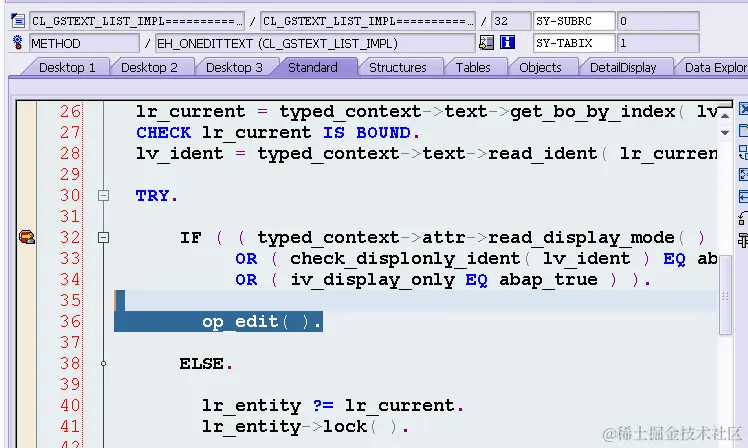Collapse the IF block on line 32
The height and width of the screenshot is (448, 748).
click(103, 238)
